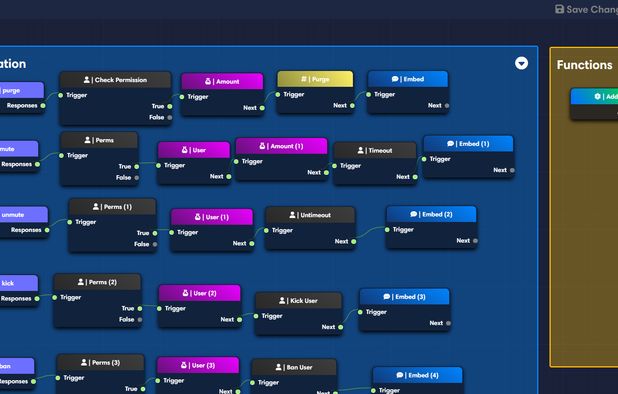
Task: Click the chat bubble icon on Embed (2) node
Action: [x=413, y=214]
